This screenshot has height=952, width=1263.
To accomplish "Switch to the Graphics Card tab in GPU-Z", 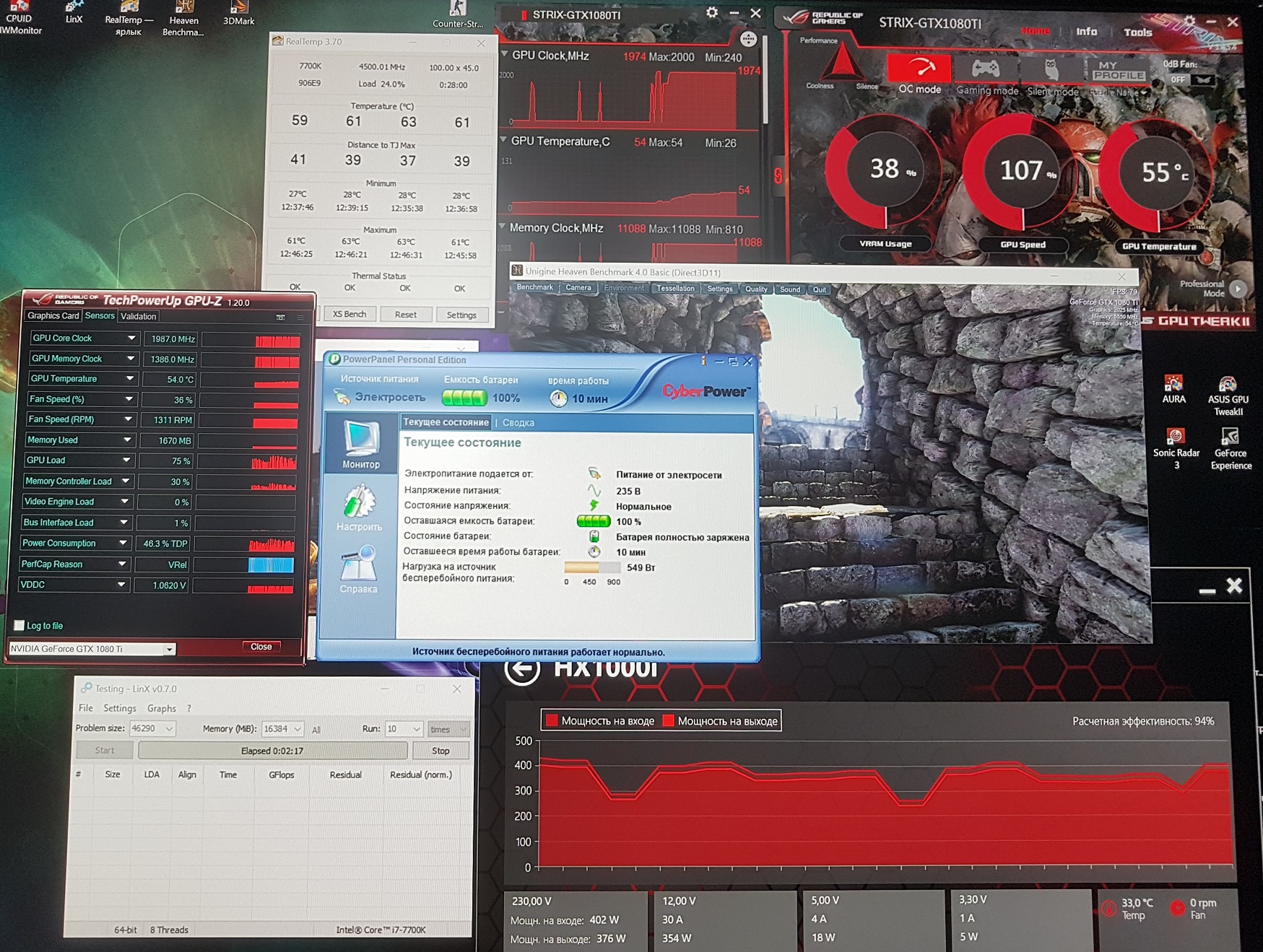I will 53,316.
